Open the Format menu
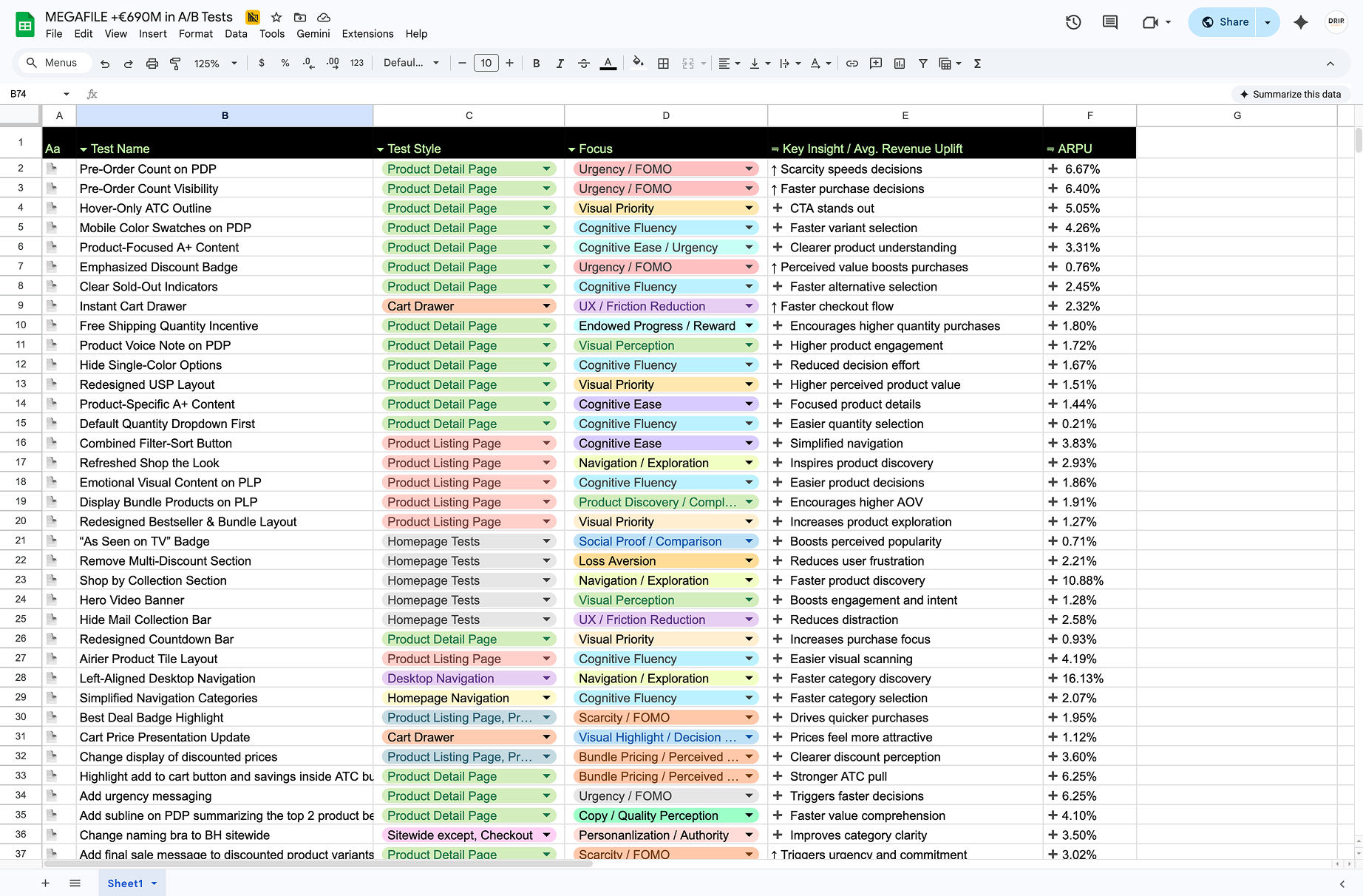Image resolution: width=1363 pixels, height=896 pixels. pyautogui.click(x=195, y=34)
